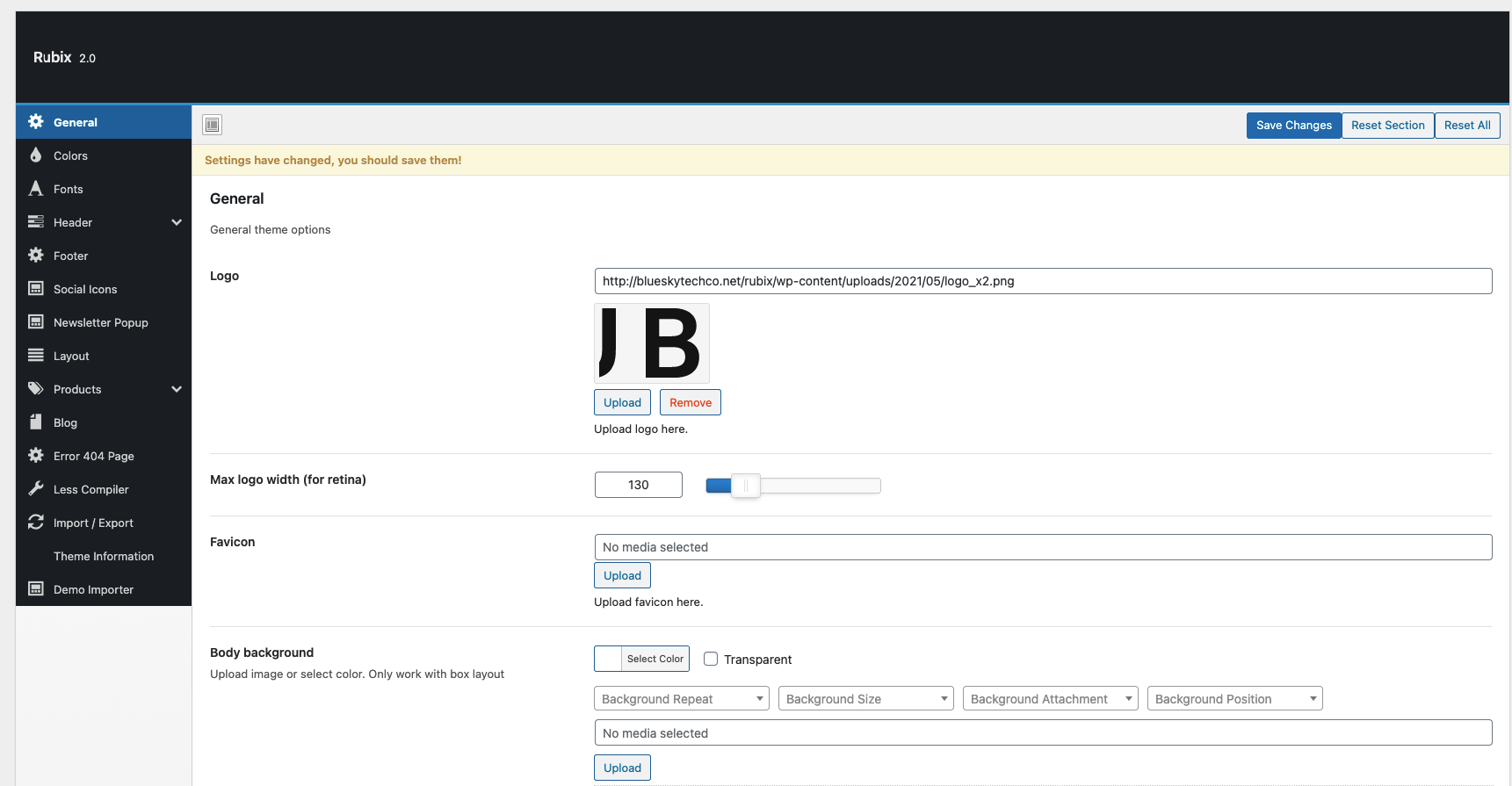Click the max logo width slider handle

[746, 486]
